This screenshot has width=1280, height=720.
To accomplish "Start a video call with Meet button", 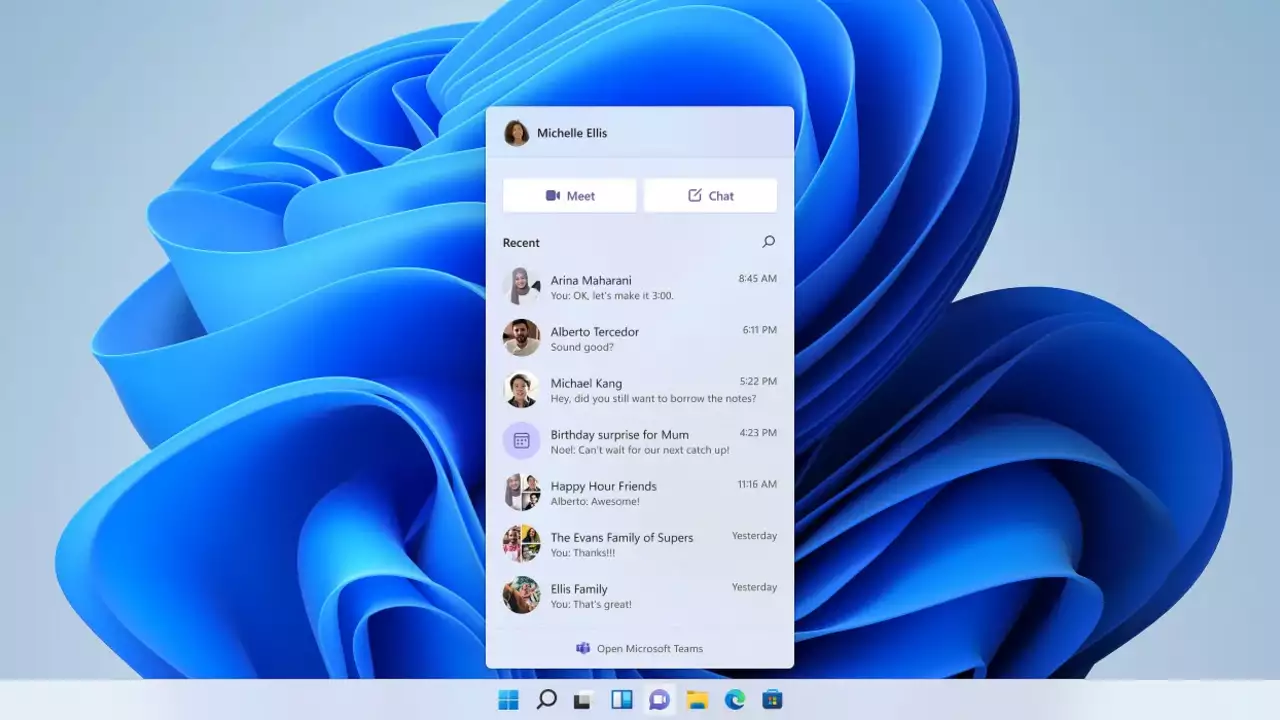I will [569, 196].
